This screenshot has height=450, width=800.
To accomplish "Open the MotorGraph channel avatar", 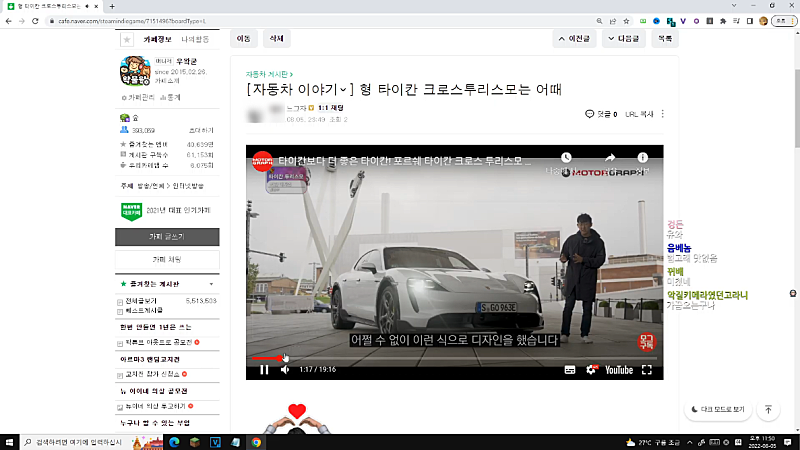I will pos(262,160).
